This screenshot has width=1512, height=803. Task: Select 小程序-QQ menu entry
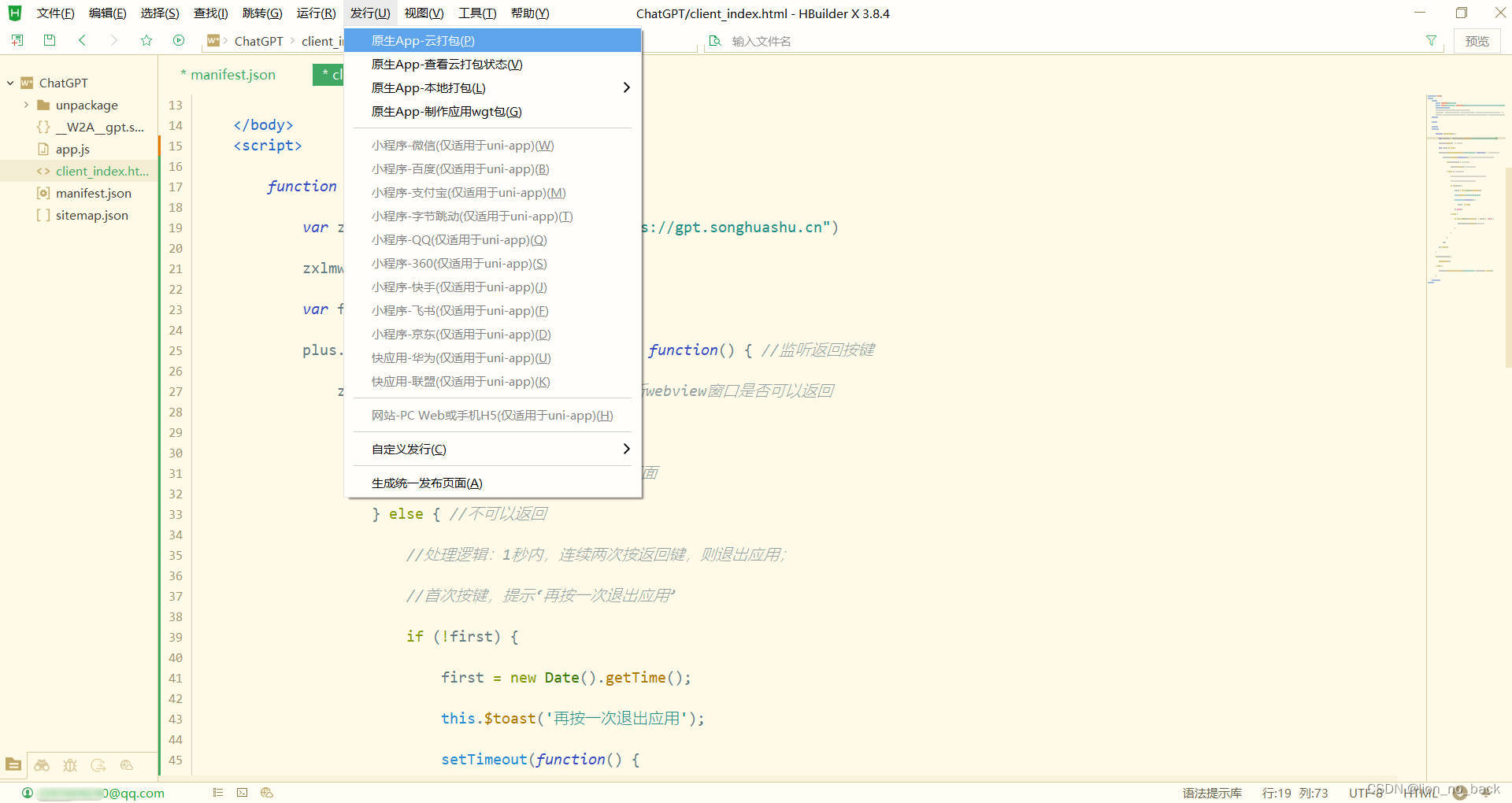click(493, 239)
